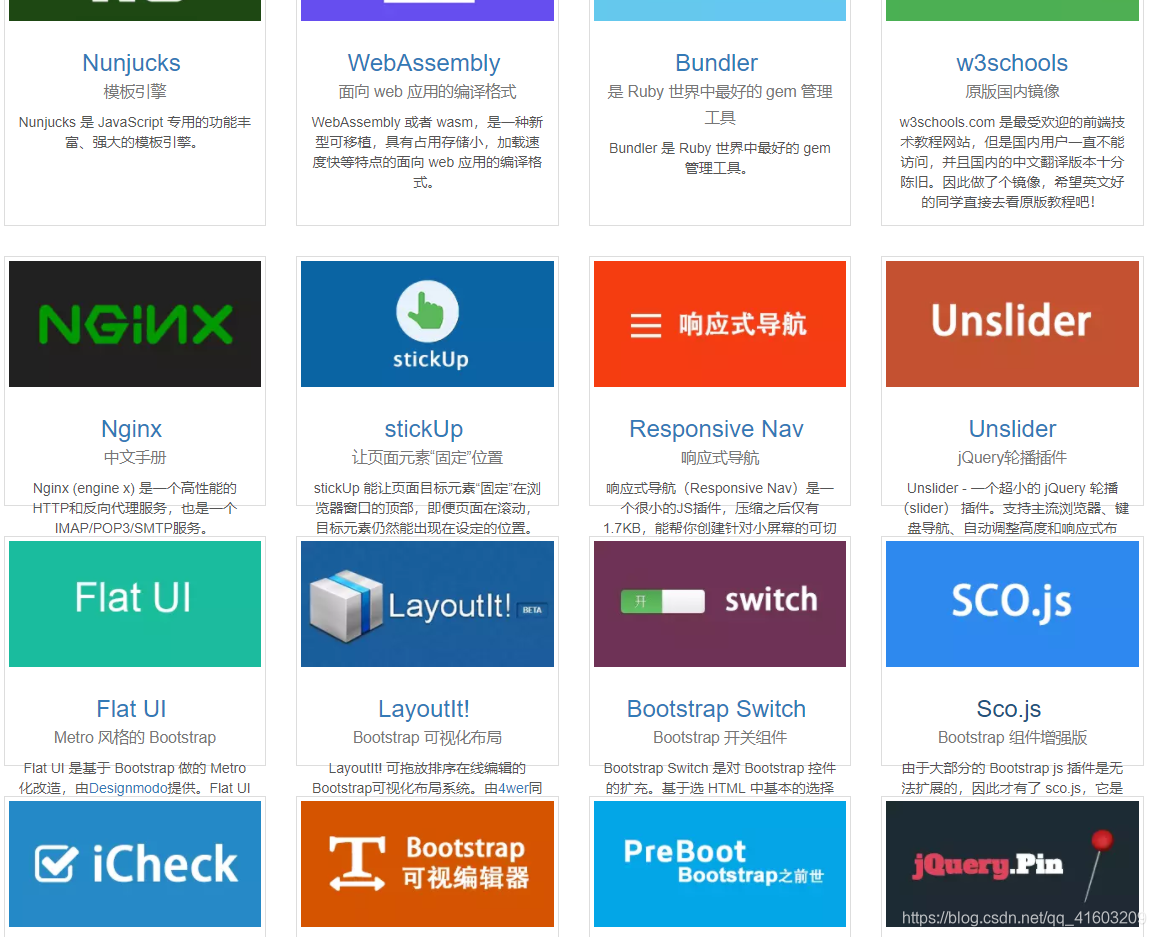The image size is (1156, 937).
Task: Open the w3schools title link
Action: pos(1012,63)
